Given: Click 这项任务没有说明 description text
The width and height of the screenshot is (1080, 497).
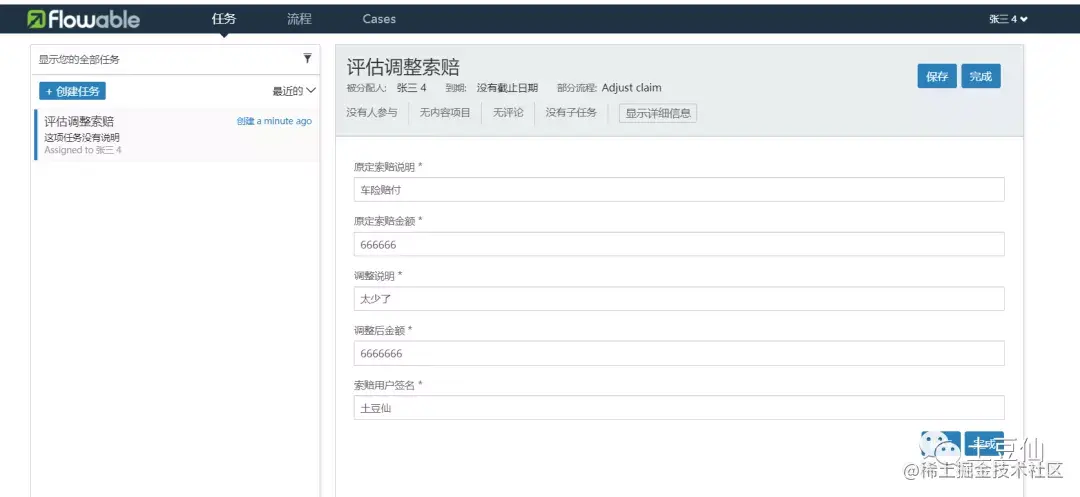Looking at the screenshot, I should tap(82, 138).
